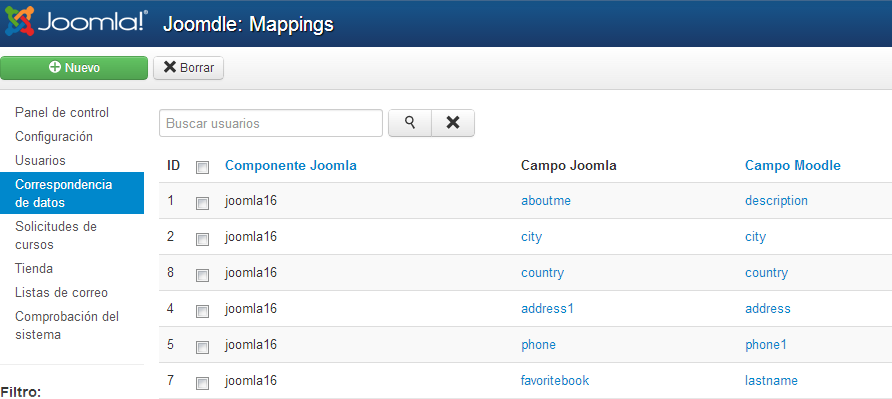This screenshot has width=892, height=399.
Task: Open the address Moodle field link
Action: (x=768, y=308)
